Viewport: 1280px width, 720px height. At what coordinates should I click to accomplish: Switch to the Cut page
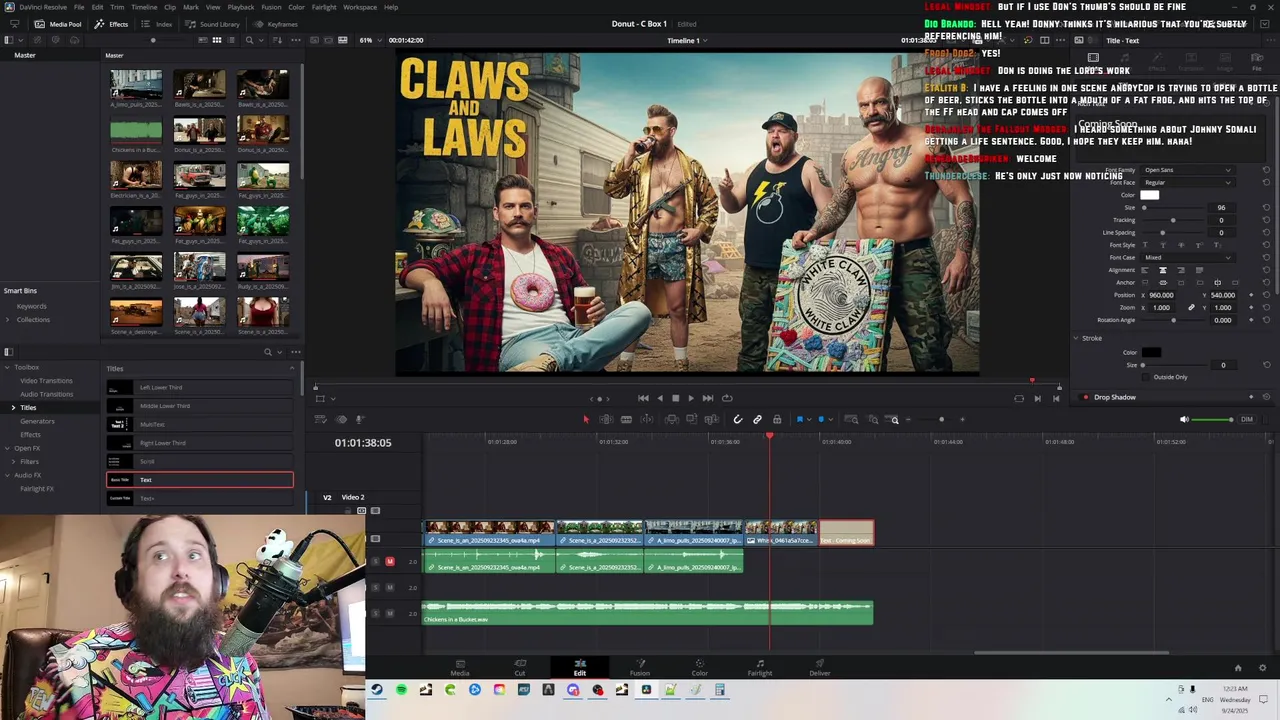pos(520,667)
